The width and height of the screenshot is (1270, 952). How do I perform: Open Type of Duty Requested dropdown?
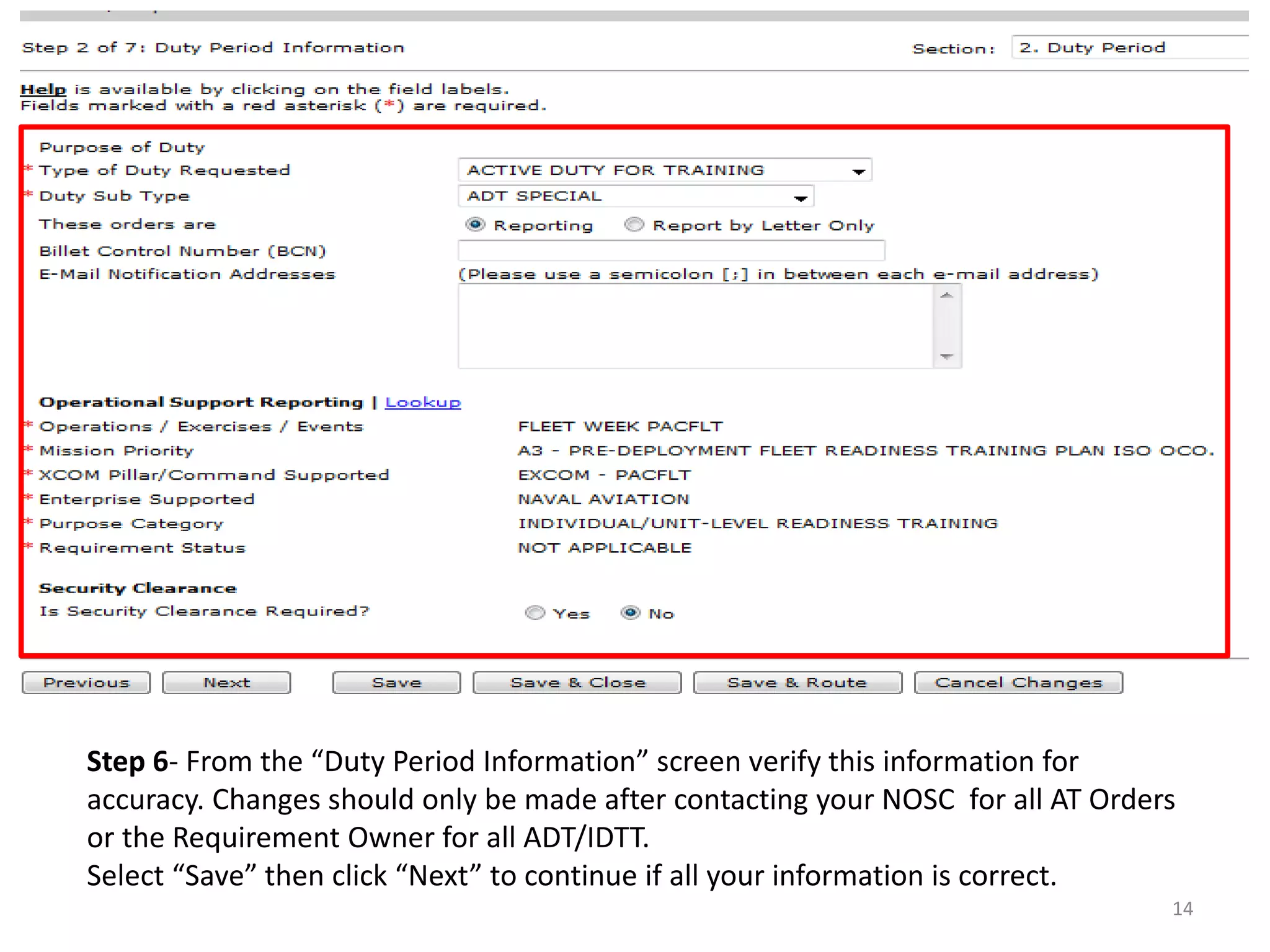coord(858,171)
